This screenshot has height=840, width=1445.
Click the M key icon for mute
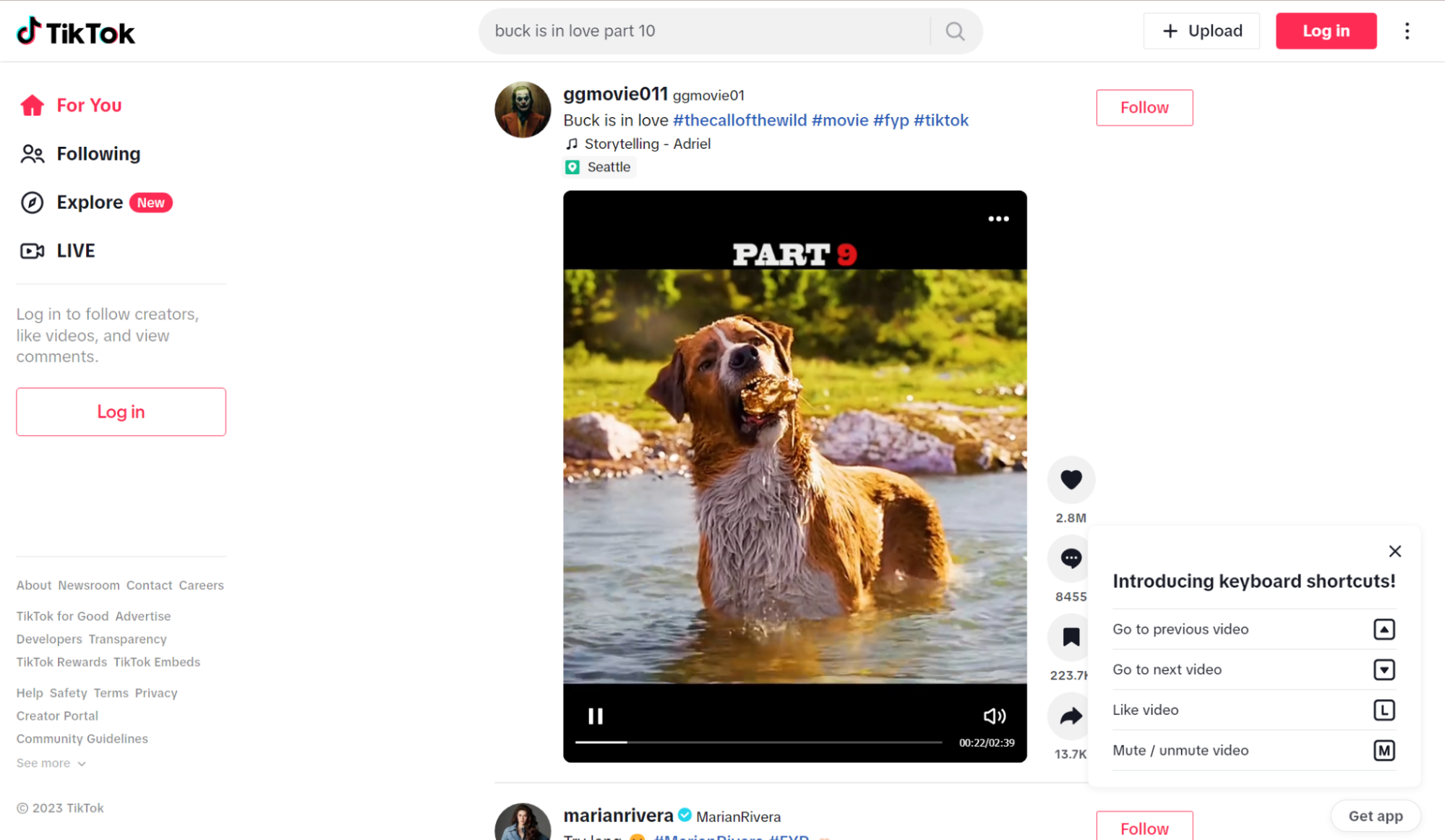pyautogui.click(x=1384, y=750)
